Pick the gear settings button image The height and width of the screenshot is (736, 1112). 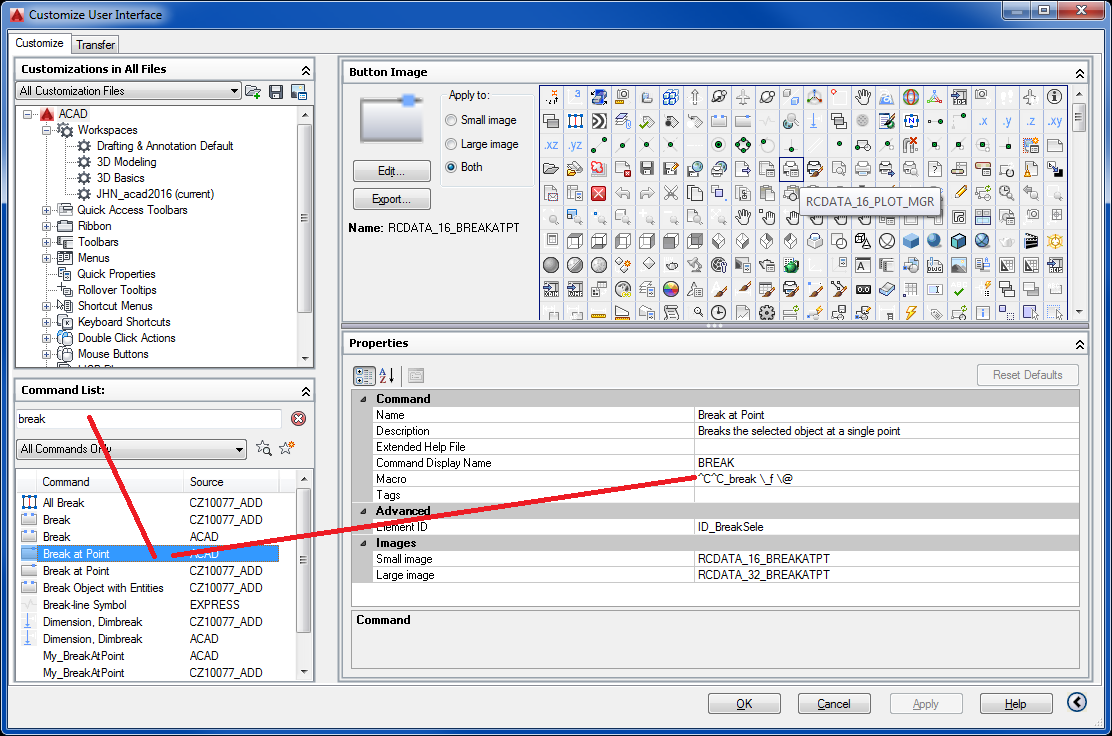pyautogui.click(x=767, y=312)
